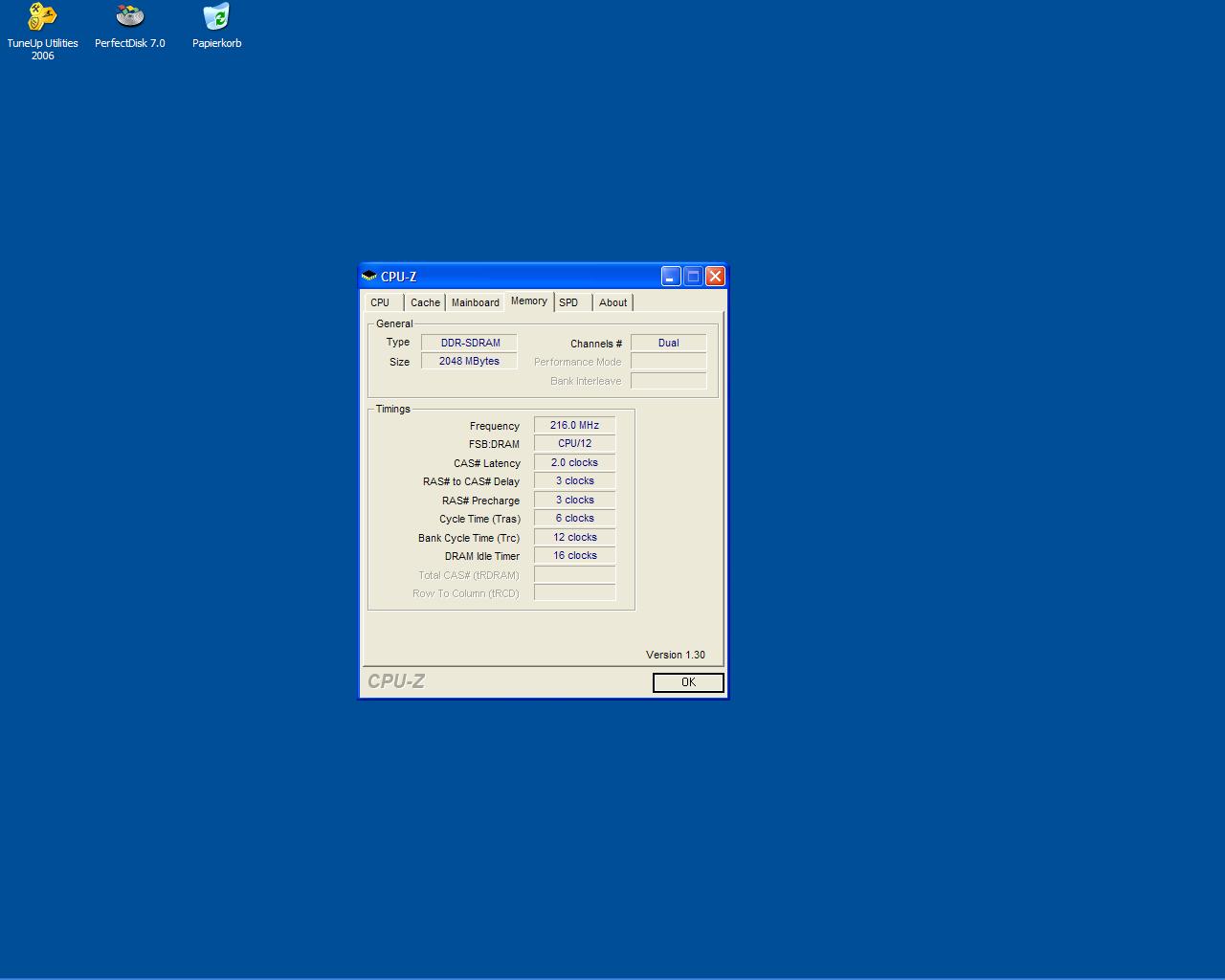
Task: Click the CPU-Z window title text
Action: pyautogui.click(x=399, y=277)
